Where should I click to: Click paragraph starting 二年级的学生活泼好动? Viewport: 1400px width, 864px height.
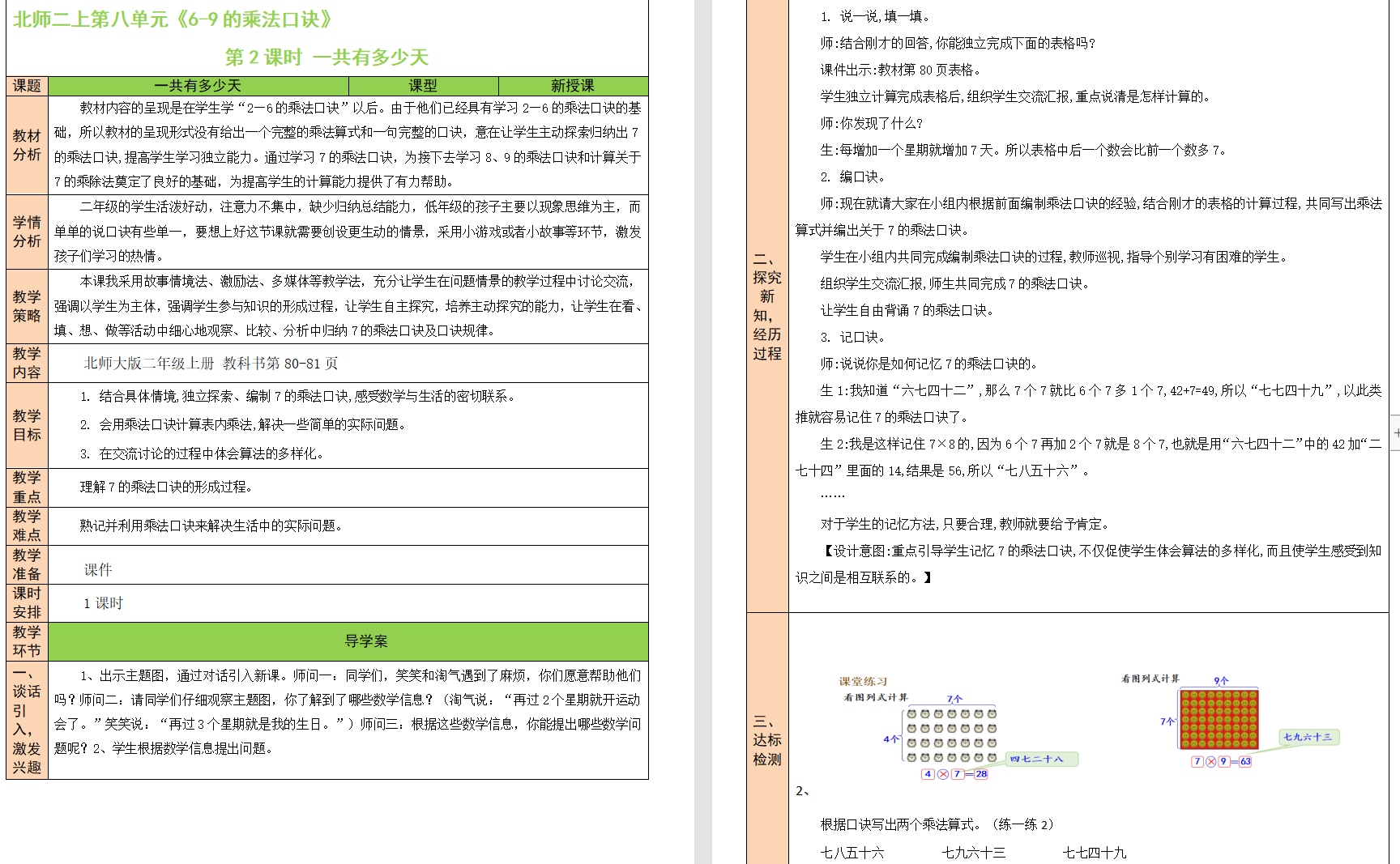pos(348,232)
